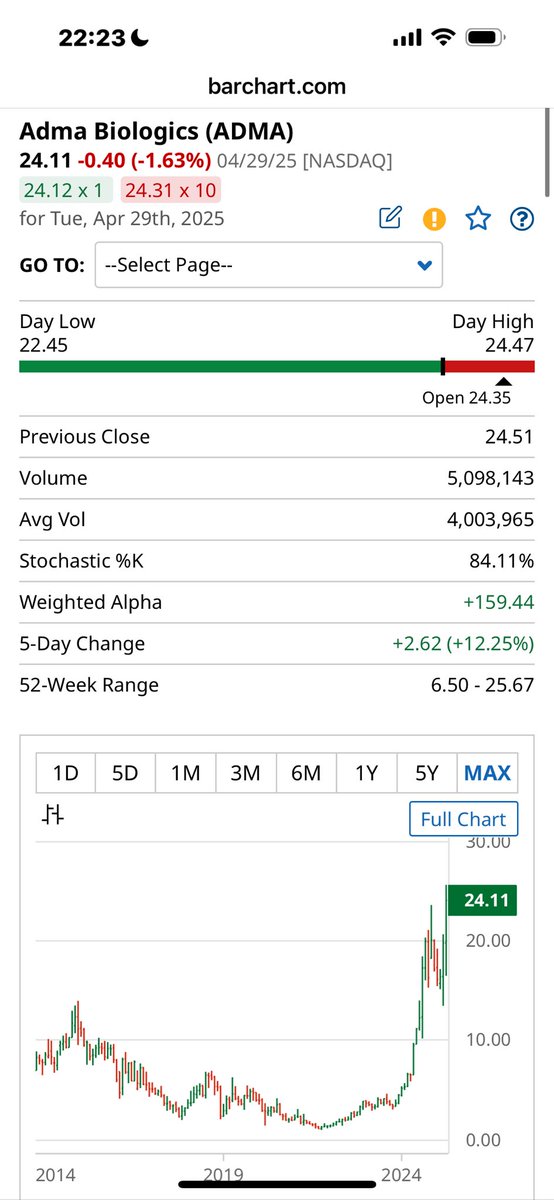Open the --Select Page-- dropdown

pyautogui.click(x=268, y=265)
